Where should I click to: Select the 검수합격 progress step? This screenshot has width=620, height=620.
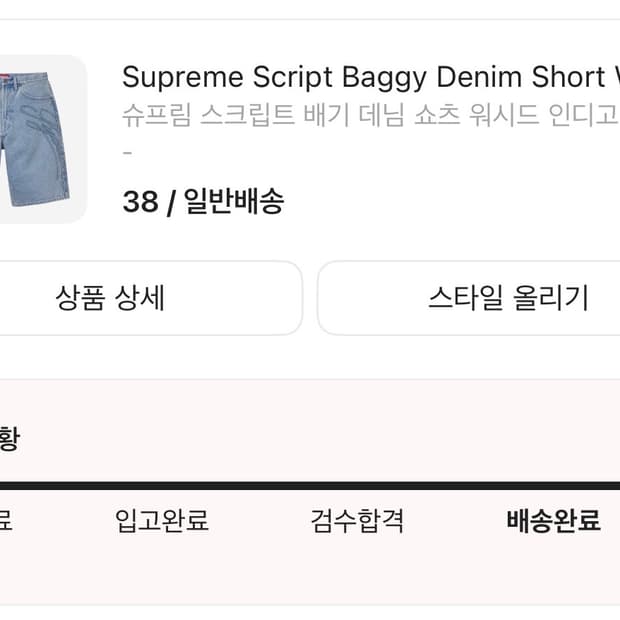pos(357,520)
